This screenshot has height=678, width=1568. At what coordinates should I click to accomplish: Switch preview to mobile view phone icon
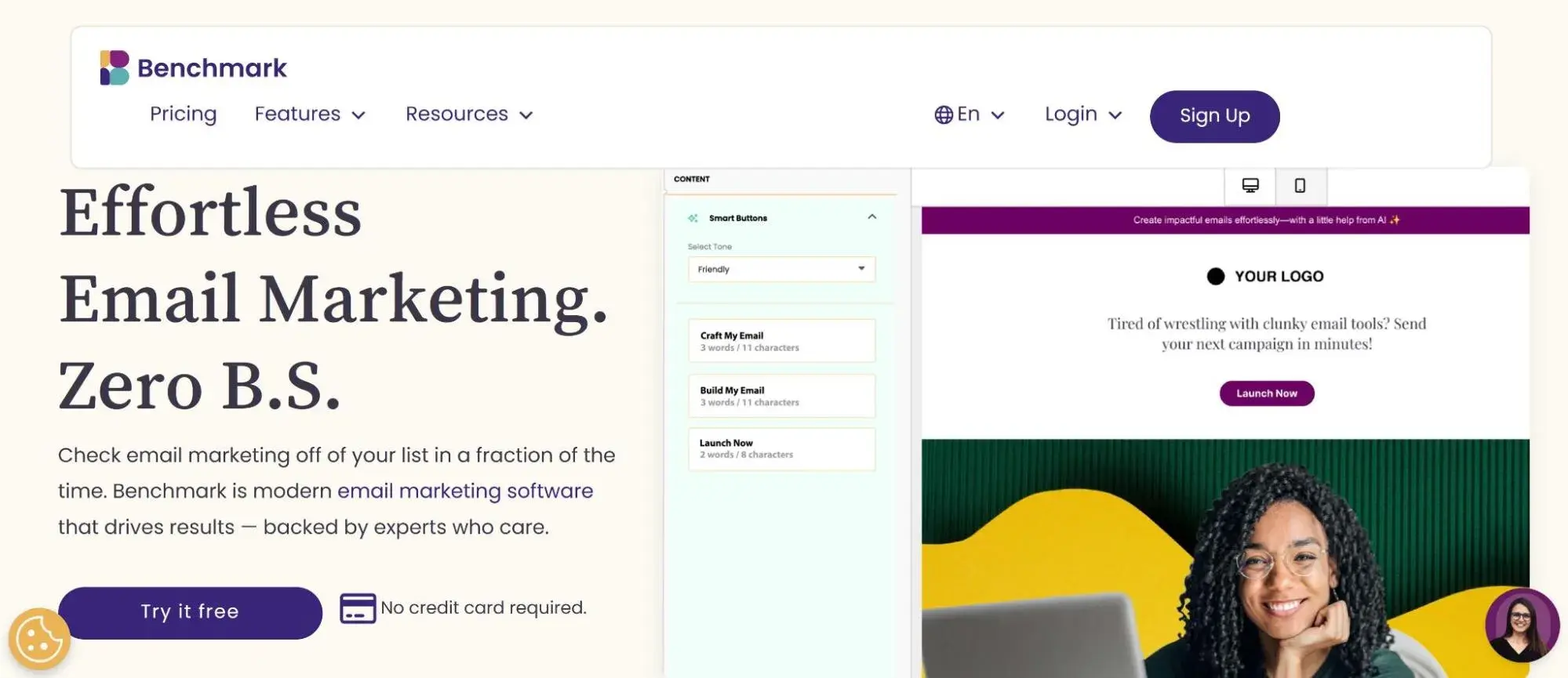1301,186
